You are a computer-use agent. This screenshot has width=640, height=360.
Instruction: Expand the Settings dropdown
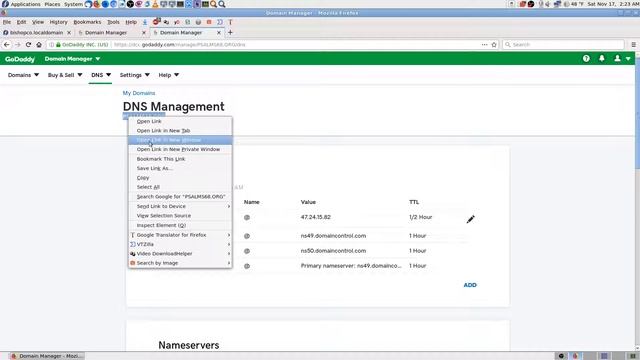click(135, 75)
